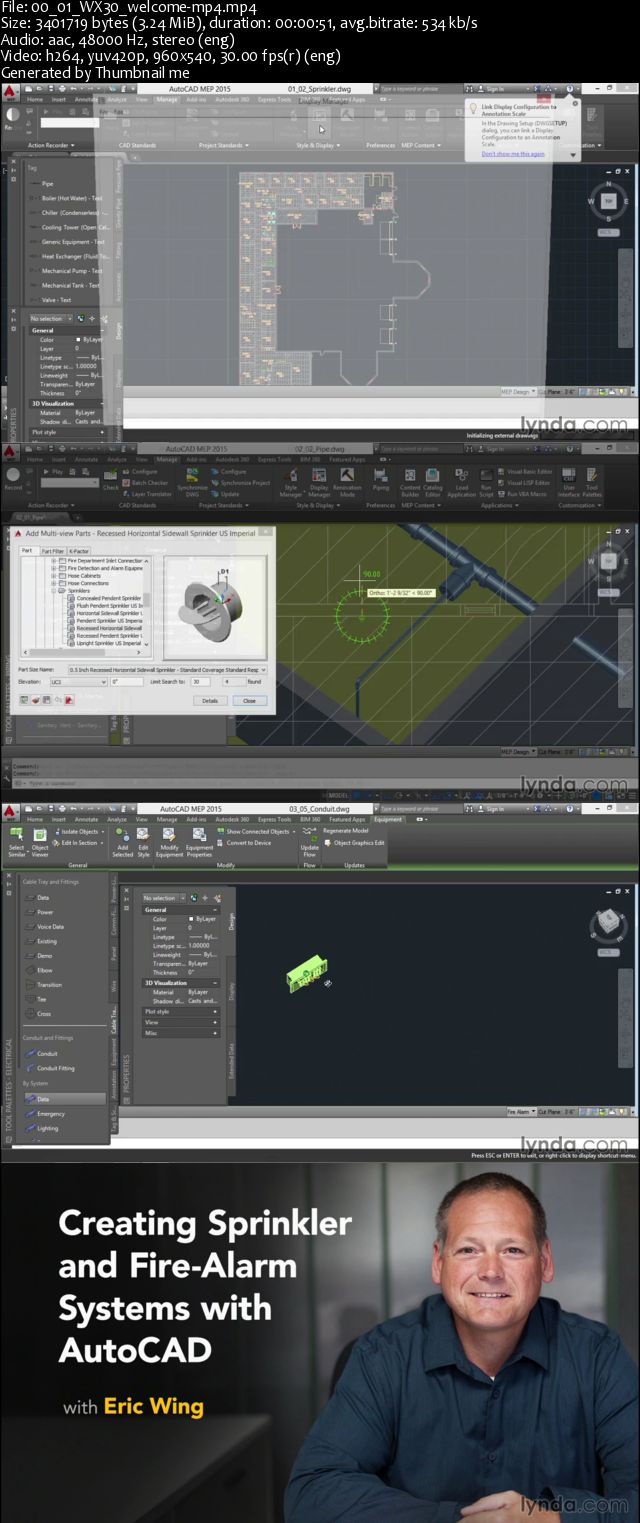Image resolution: width=640 pixels, height=1523 pixels.
Task: Click Regenerate Model in Conduit.dwg ribbon
Action: [x=346, y=831]
